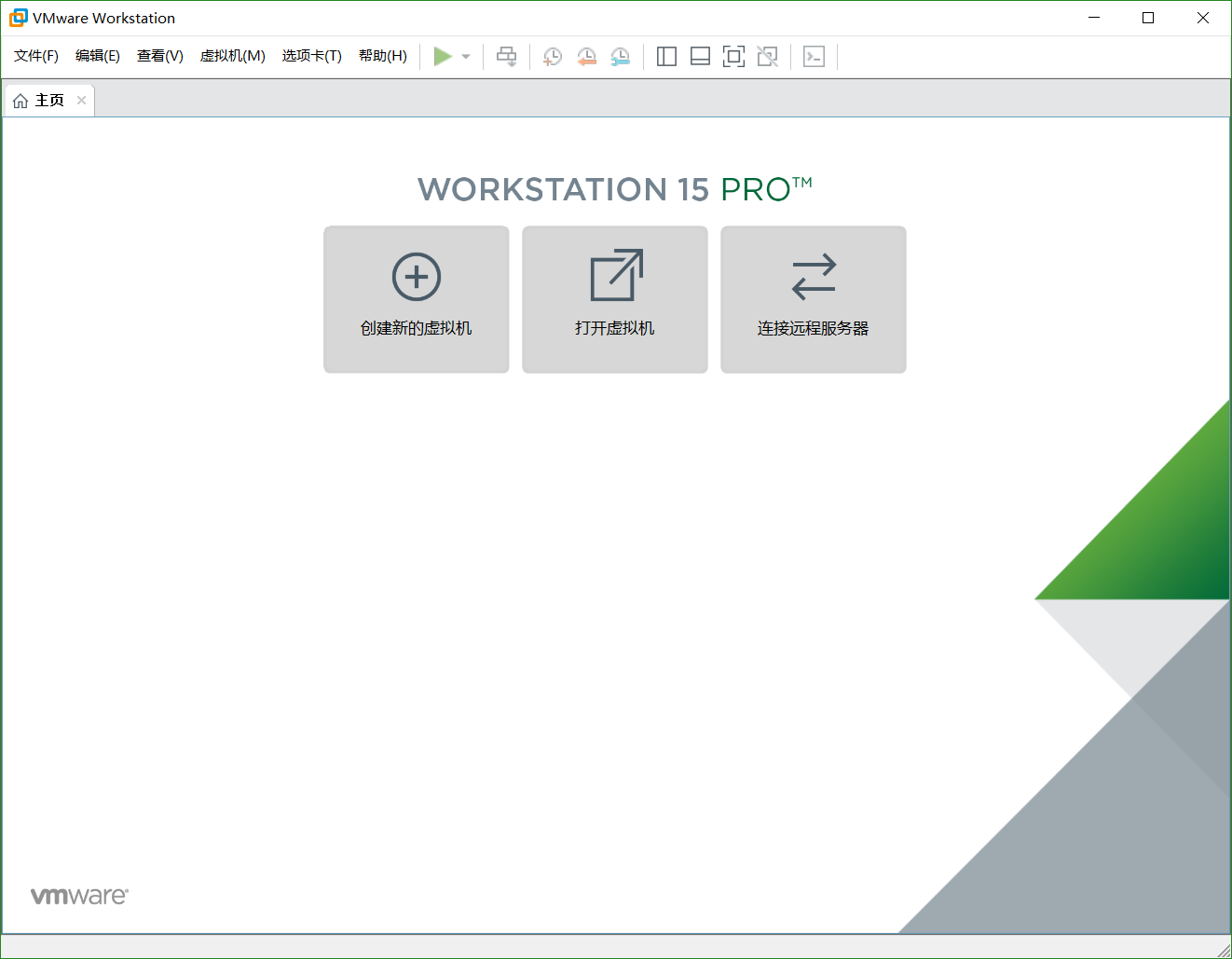
Task: Maximize the VMware Workstation window
Action: point(1148,18)
